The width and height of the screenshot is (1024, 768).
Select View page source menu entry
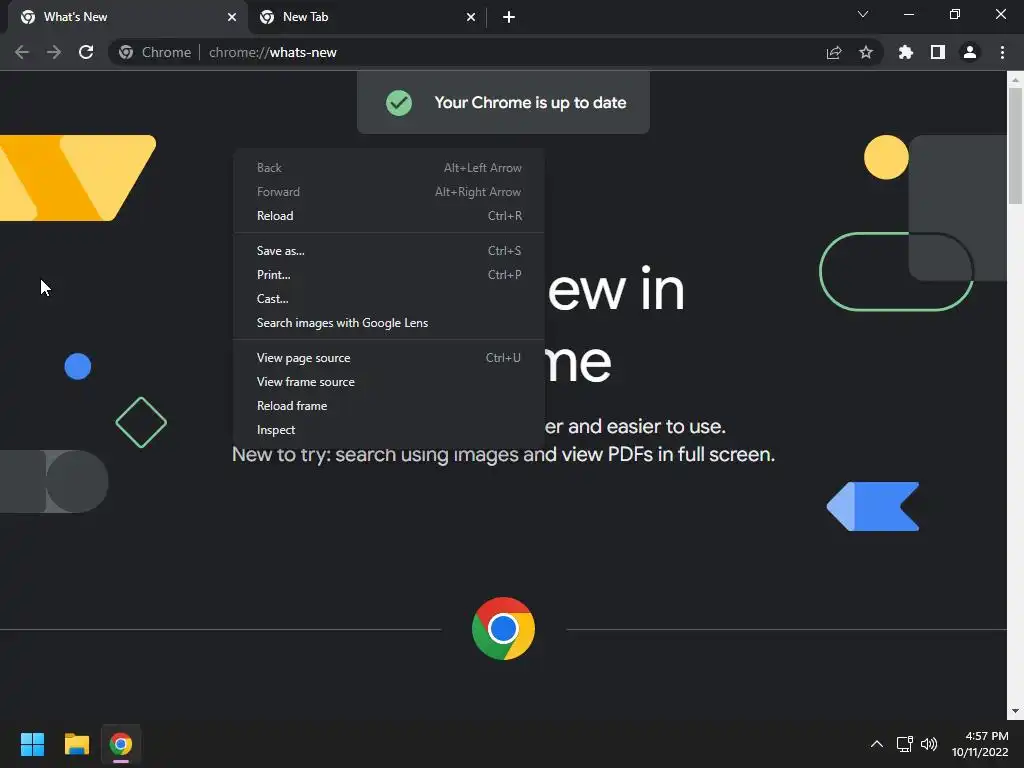[389, 358]
